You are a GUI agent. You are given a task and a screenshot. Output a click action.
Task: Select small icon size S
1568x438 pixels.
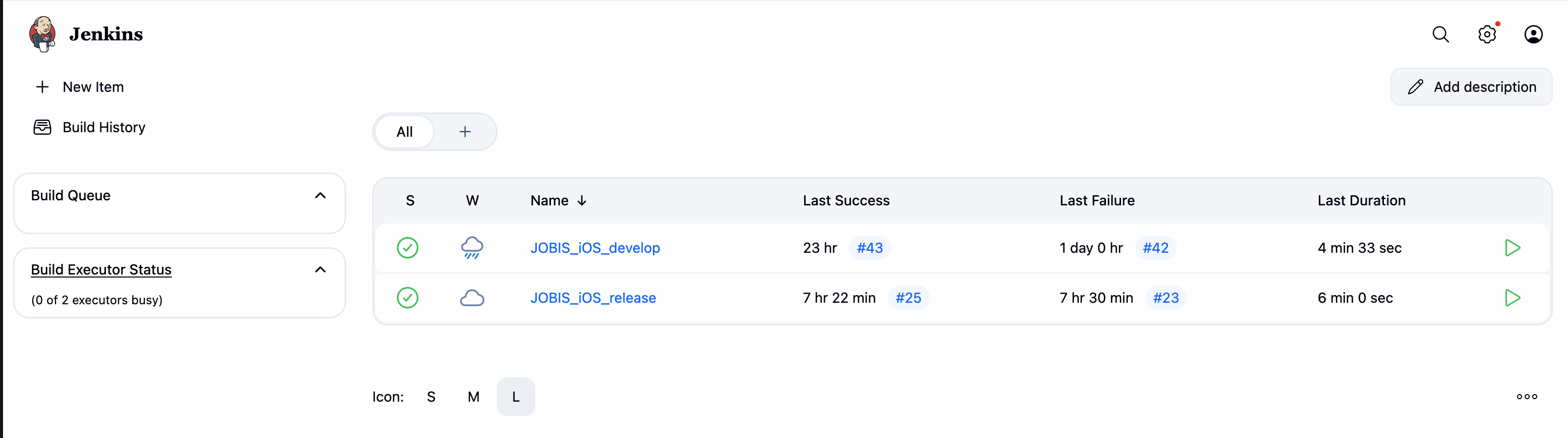[x=431, y=397]
